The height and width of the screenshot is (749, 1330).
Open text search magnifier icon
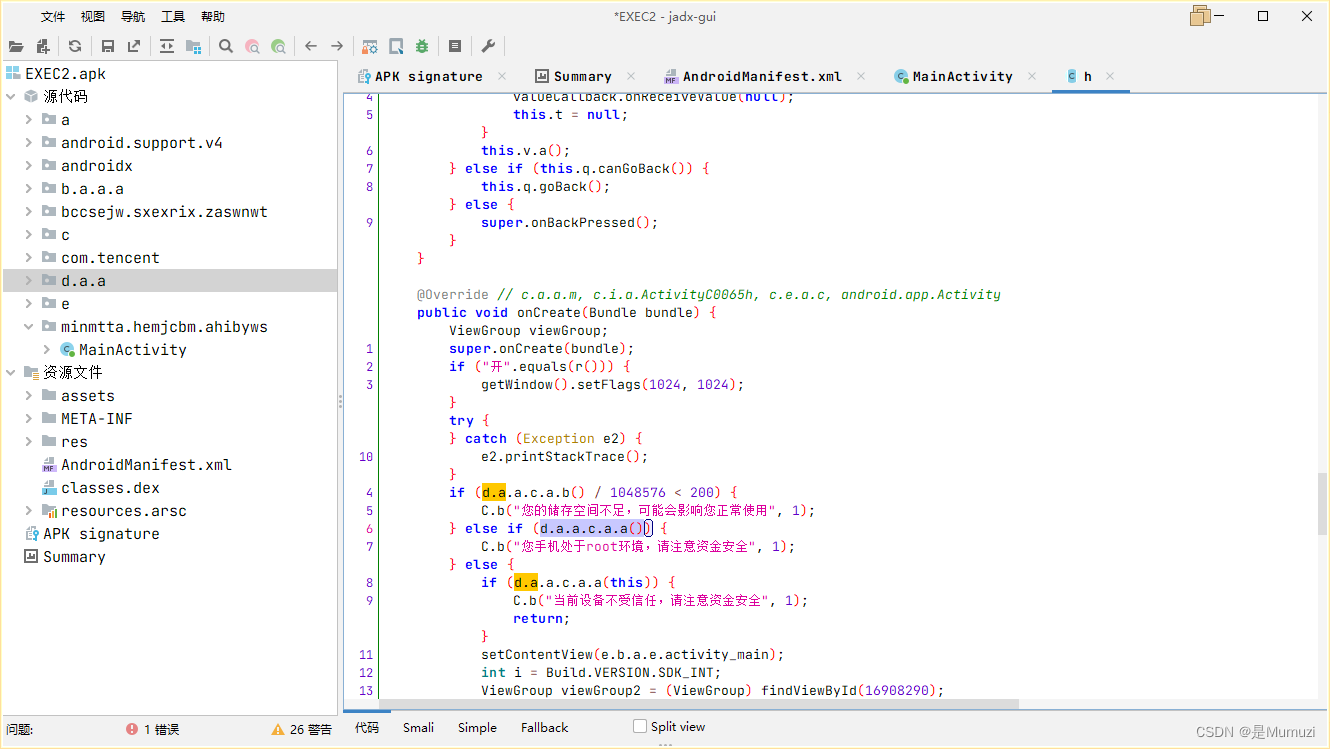click(x=226, y=46)
